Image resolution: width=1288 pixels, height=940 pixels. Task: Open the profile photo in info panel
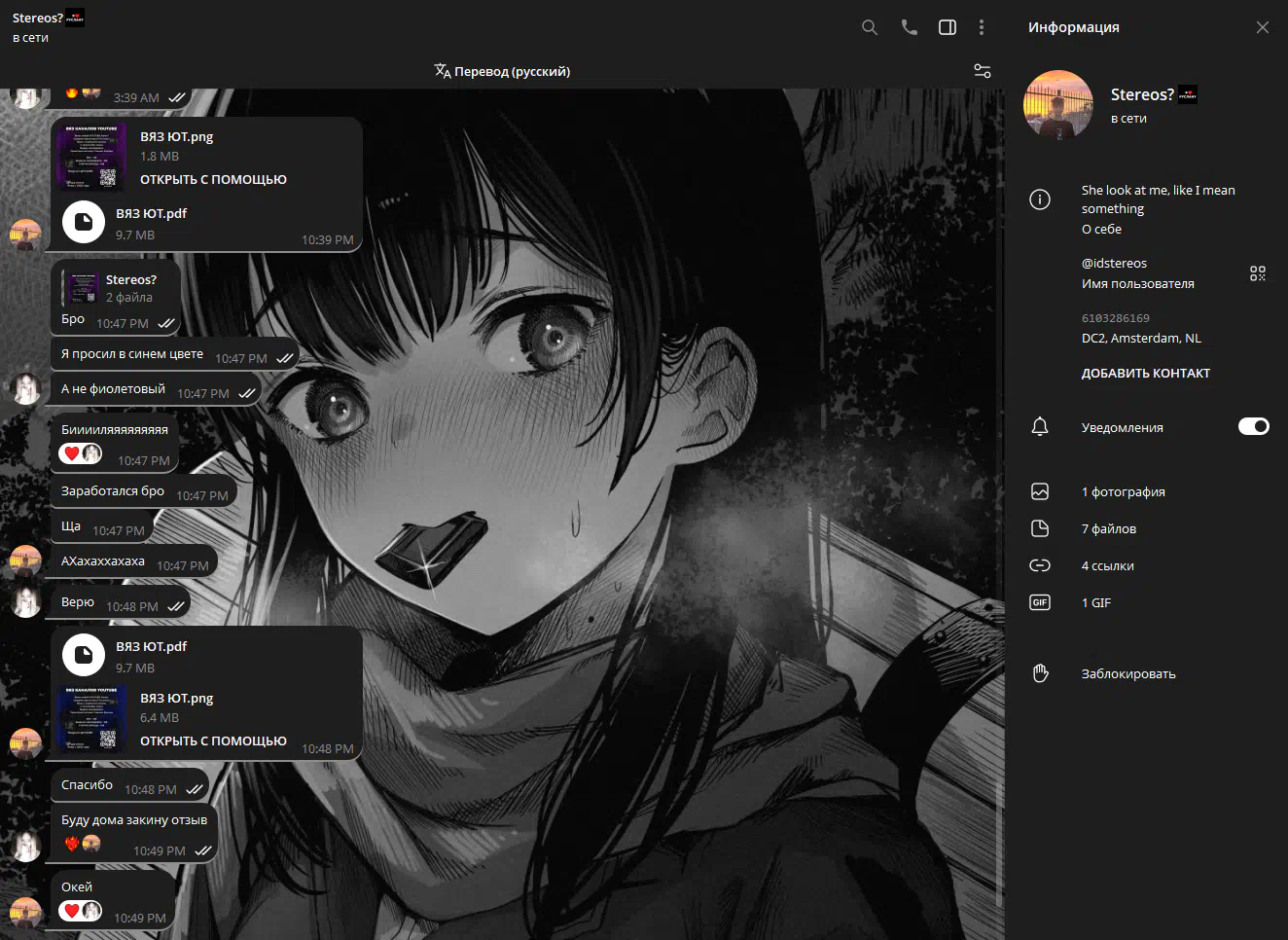click(x=1058, y=105)
